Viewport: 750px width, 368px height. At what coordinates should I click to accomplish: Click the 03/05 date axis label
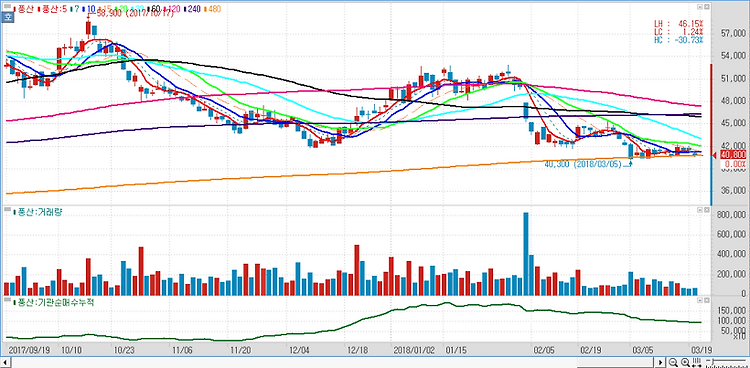click(643, 350)
